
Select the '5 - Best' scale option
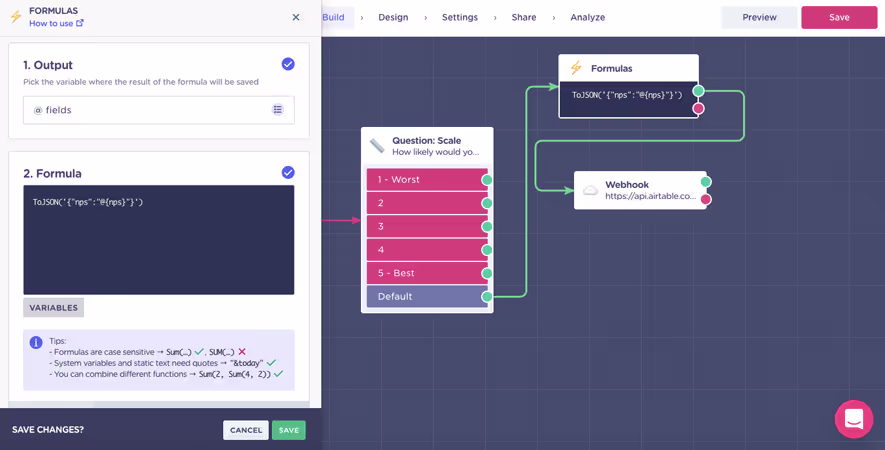point(427,273)
